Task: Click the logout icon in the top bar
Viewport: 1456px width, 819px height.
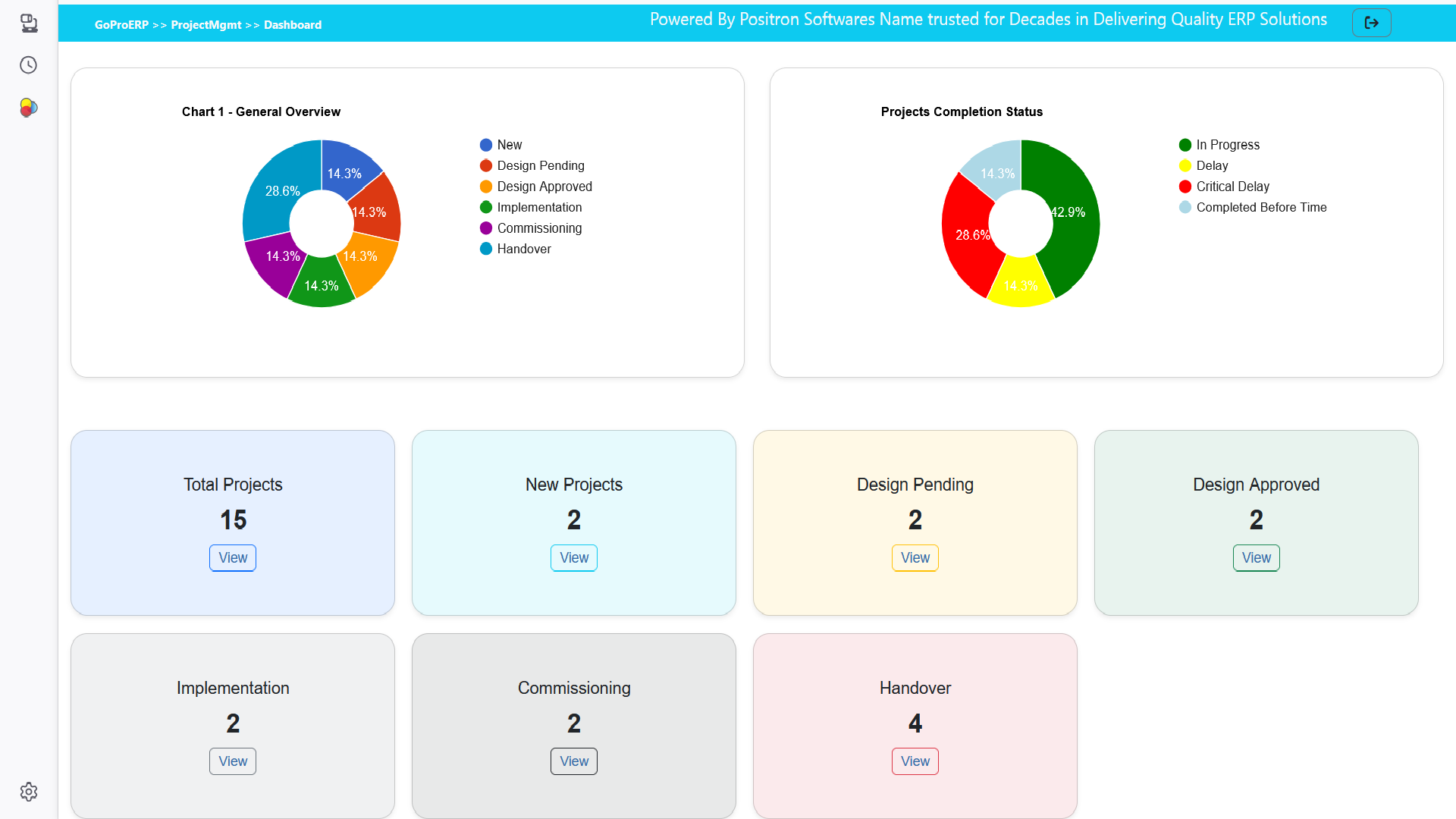Action: pos(1372,22)
